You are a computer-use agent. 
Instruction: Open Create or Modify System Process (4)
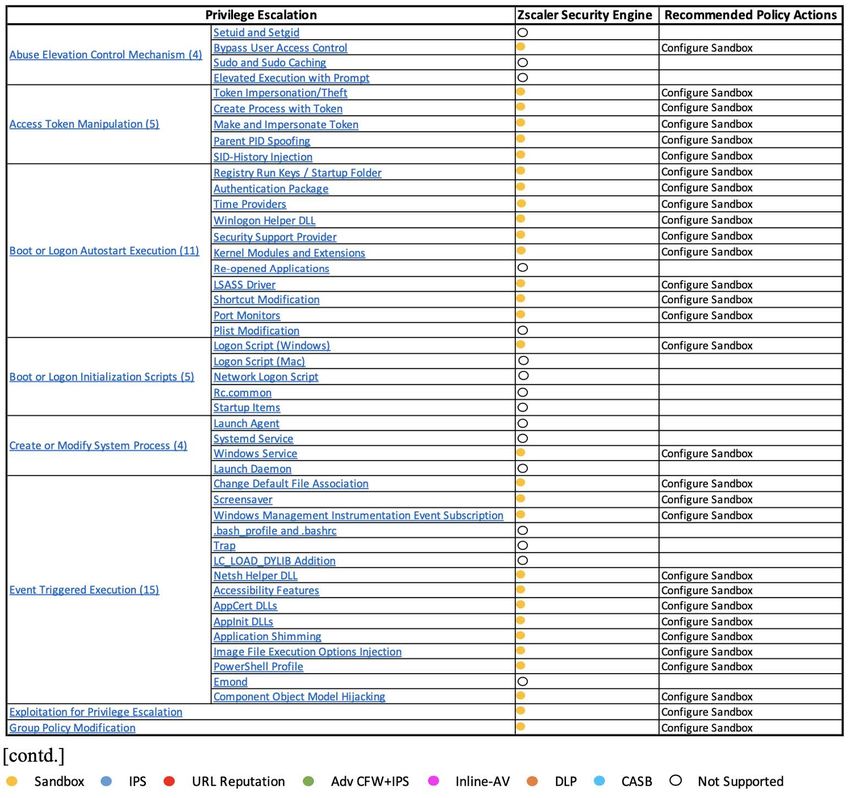tap(98, 446)
